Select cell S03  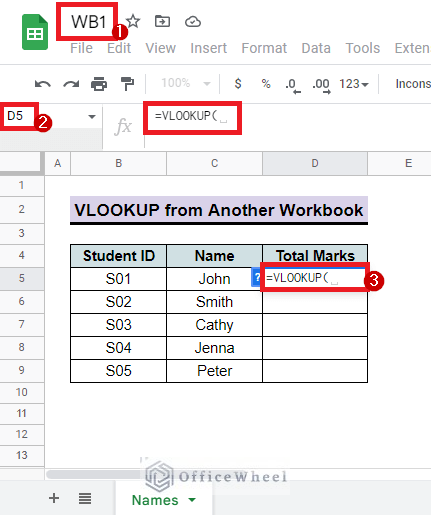pyautogui.click(x=118, y=325)
